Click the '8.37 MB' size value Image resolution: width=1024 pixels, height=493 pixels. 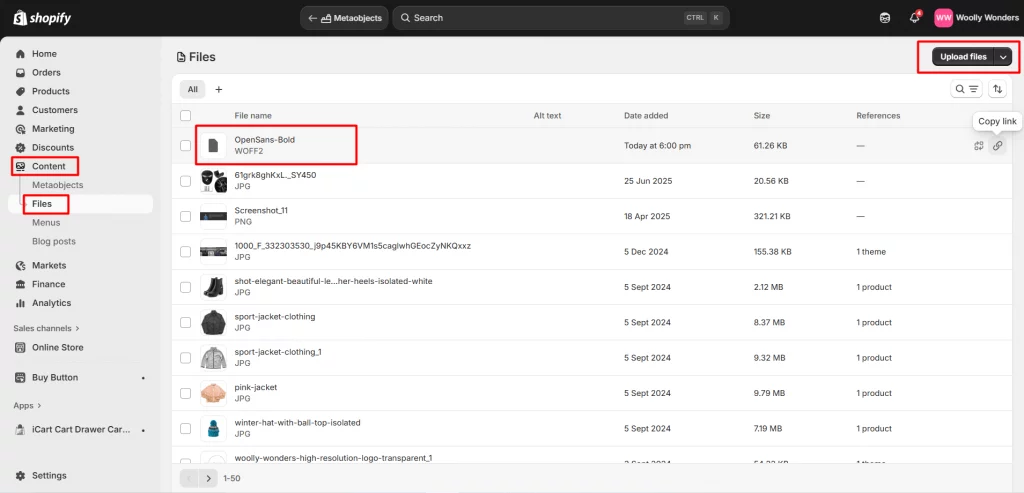pos(769,323)
